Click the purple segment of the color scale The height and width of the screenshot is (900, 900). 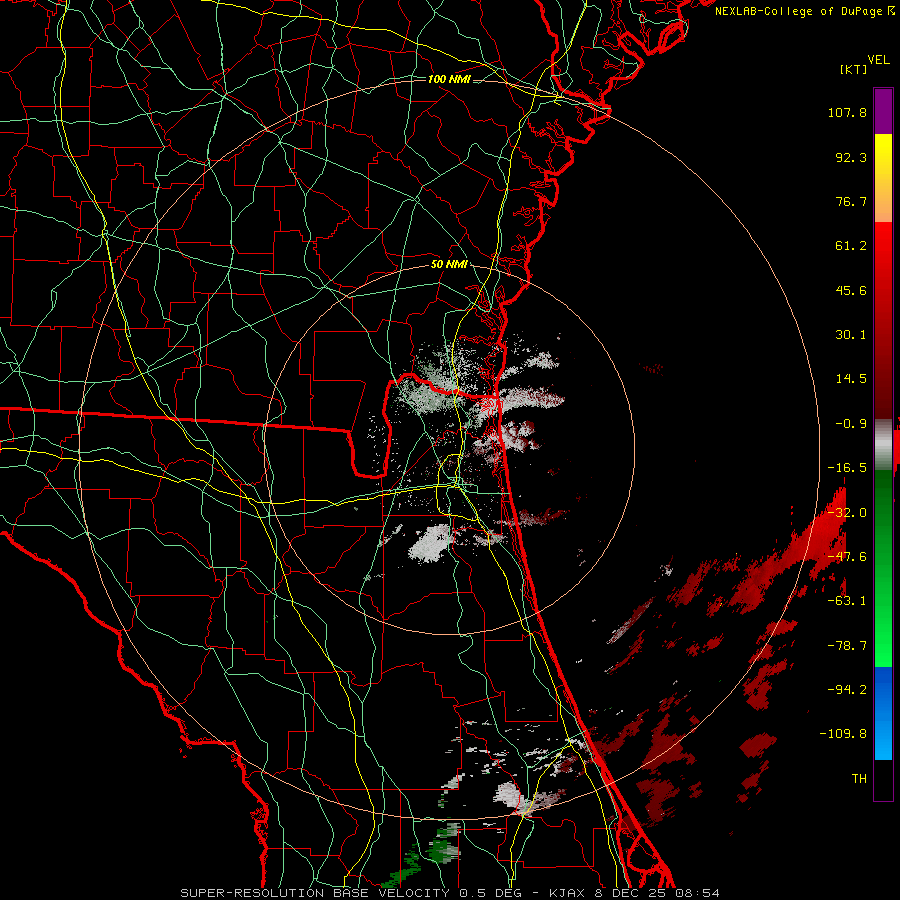(x=883, y=111)
